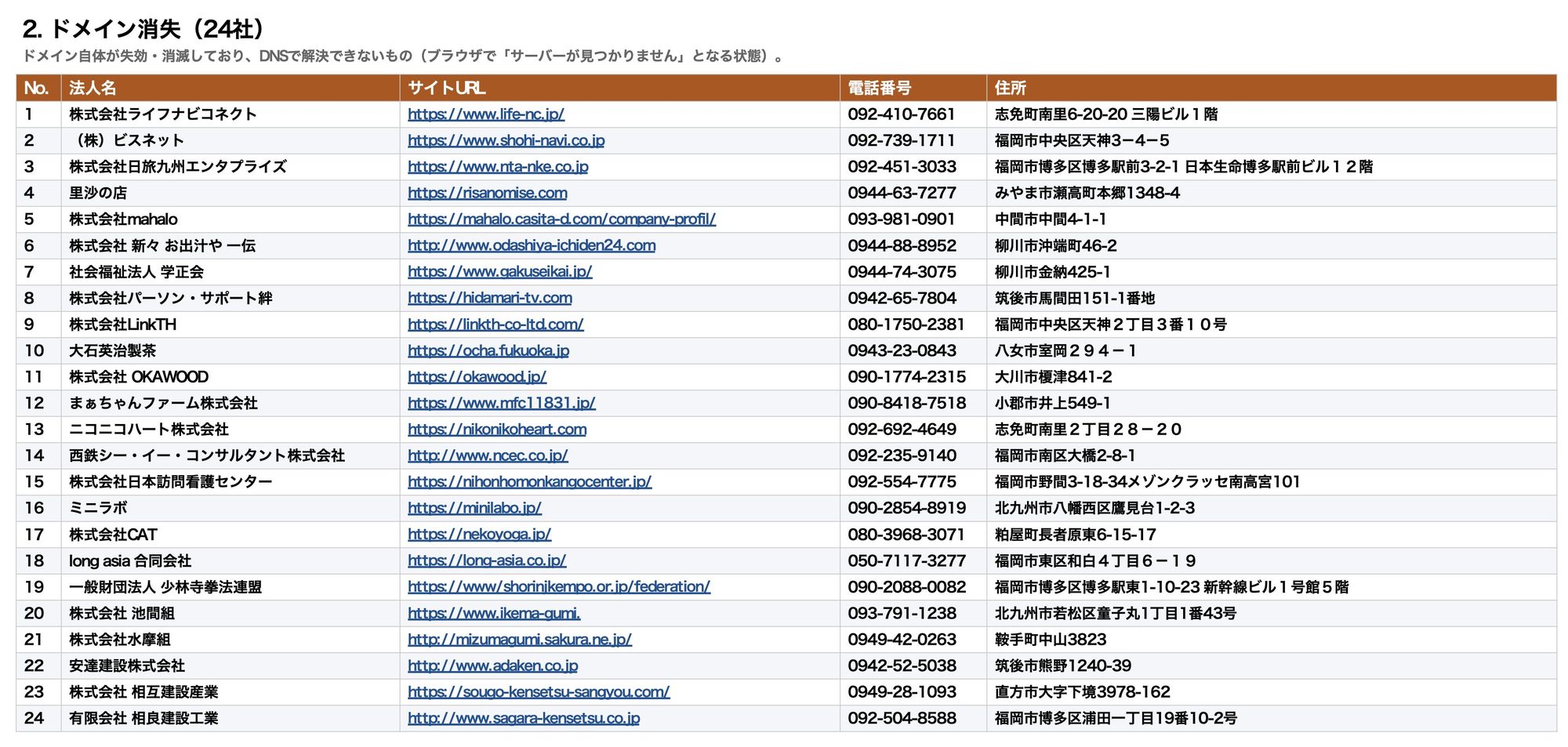Open the okawood.jp link
This screenshot has height=747, width=1568.
477,377
